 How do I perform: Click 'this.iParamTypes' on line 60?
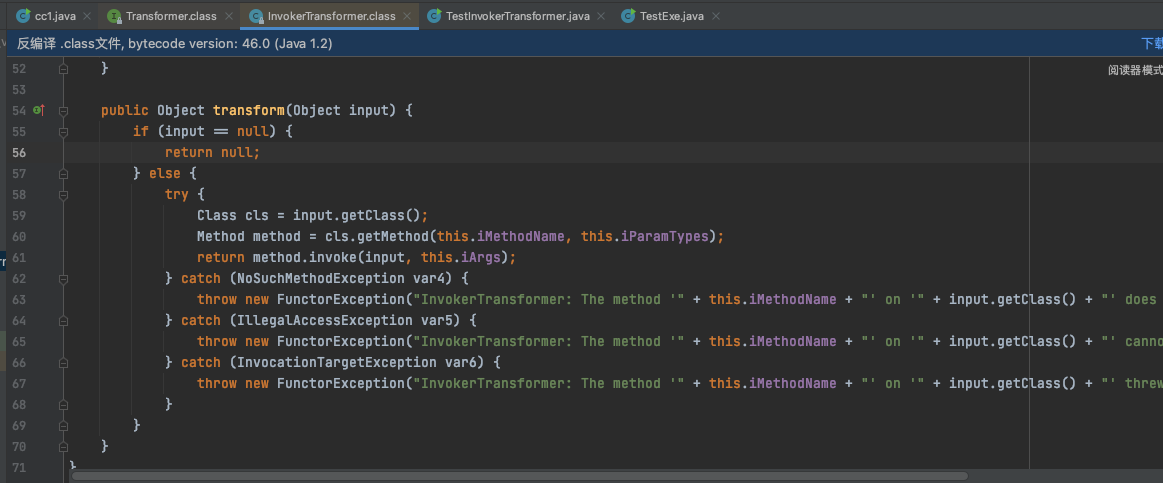point(645,237)
